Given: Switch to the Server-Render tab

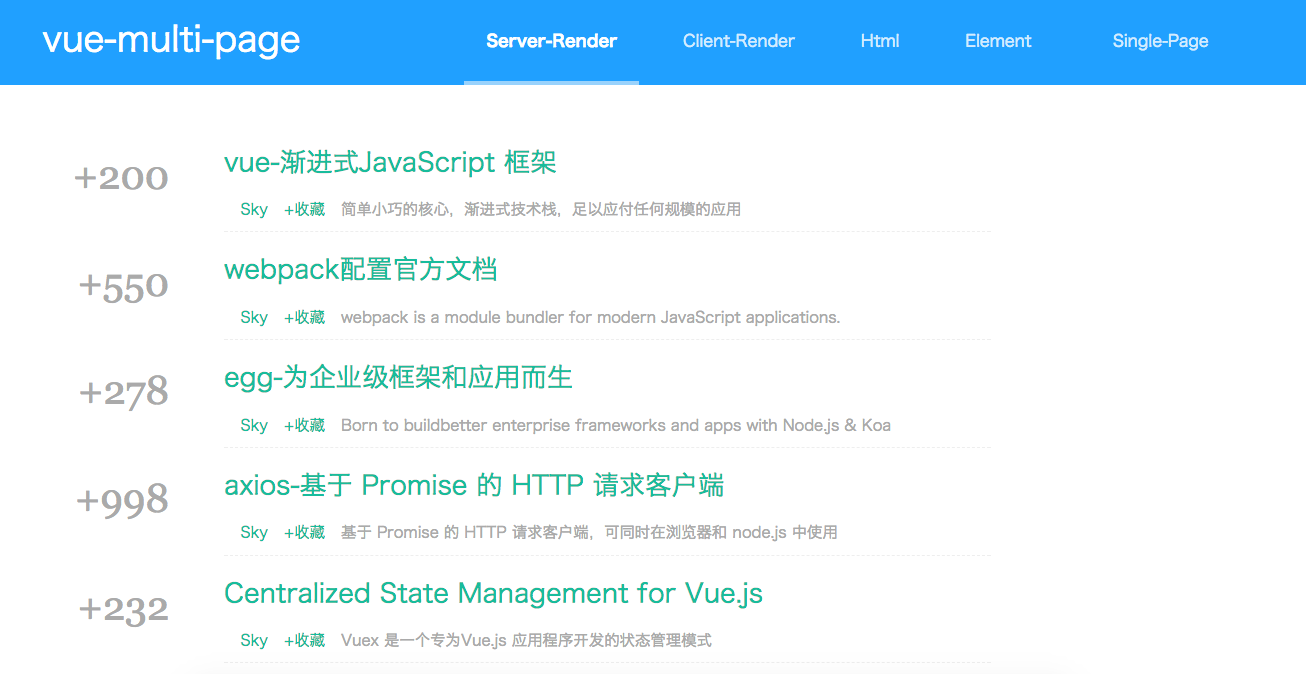Looking at the screenshot, I should click(x=551, y=41).
